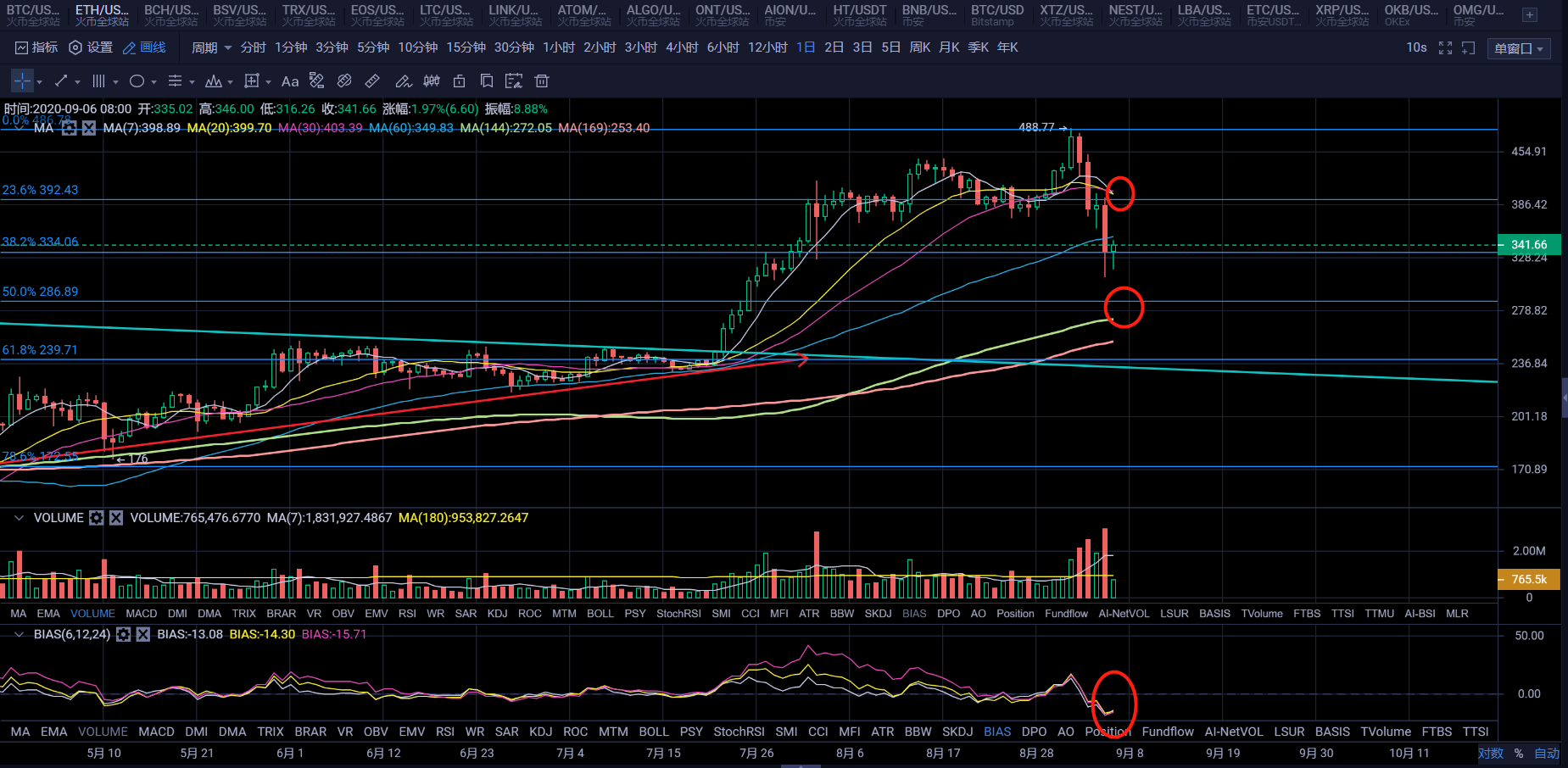
Task: Enter fullscreen chart mode
Action: point(1445,48)
